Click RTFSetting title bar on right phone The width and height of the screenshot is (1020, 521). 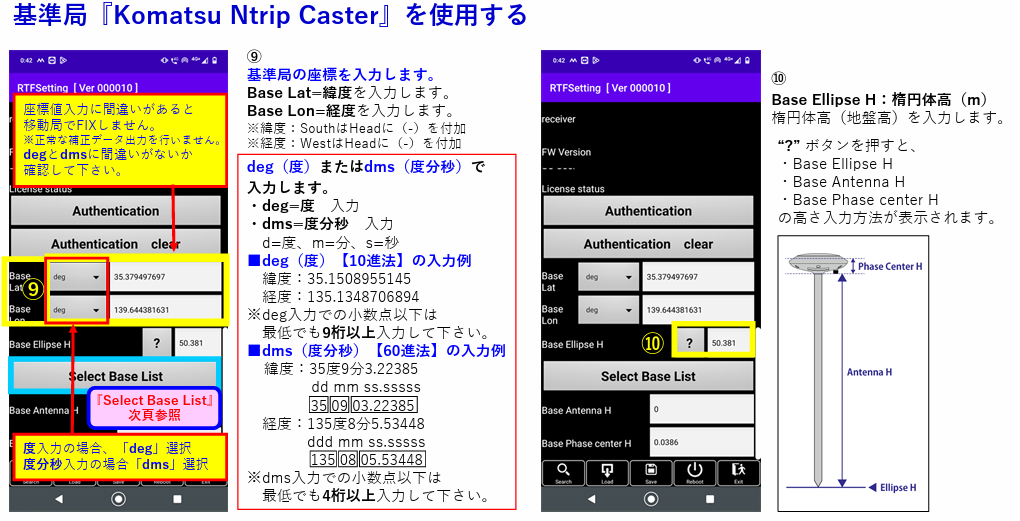click(651, 87)
